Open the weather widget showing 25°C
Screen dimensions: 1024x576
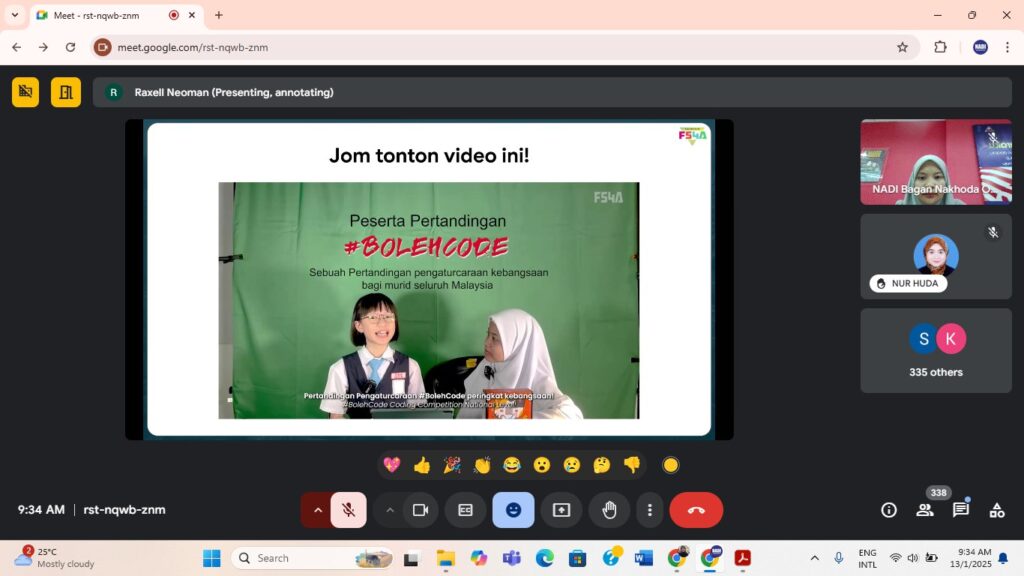[x=56, y=558]
